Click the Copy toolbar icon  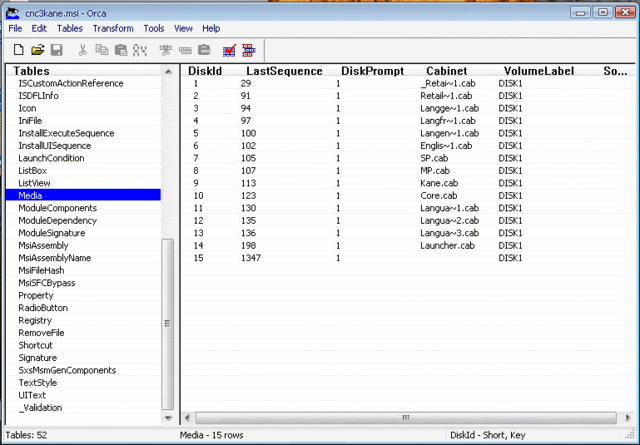[x=102, y=50]
